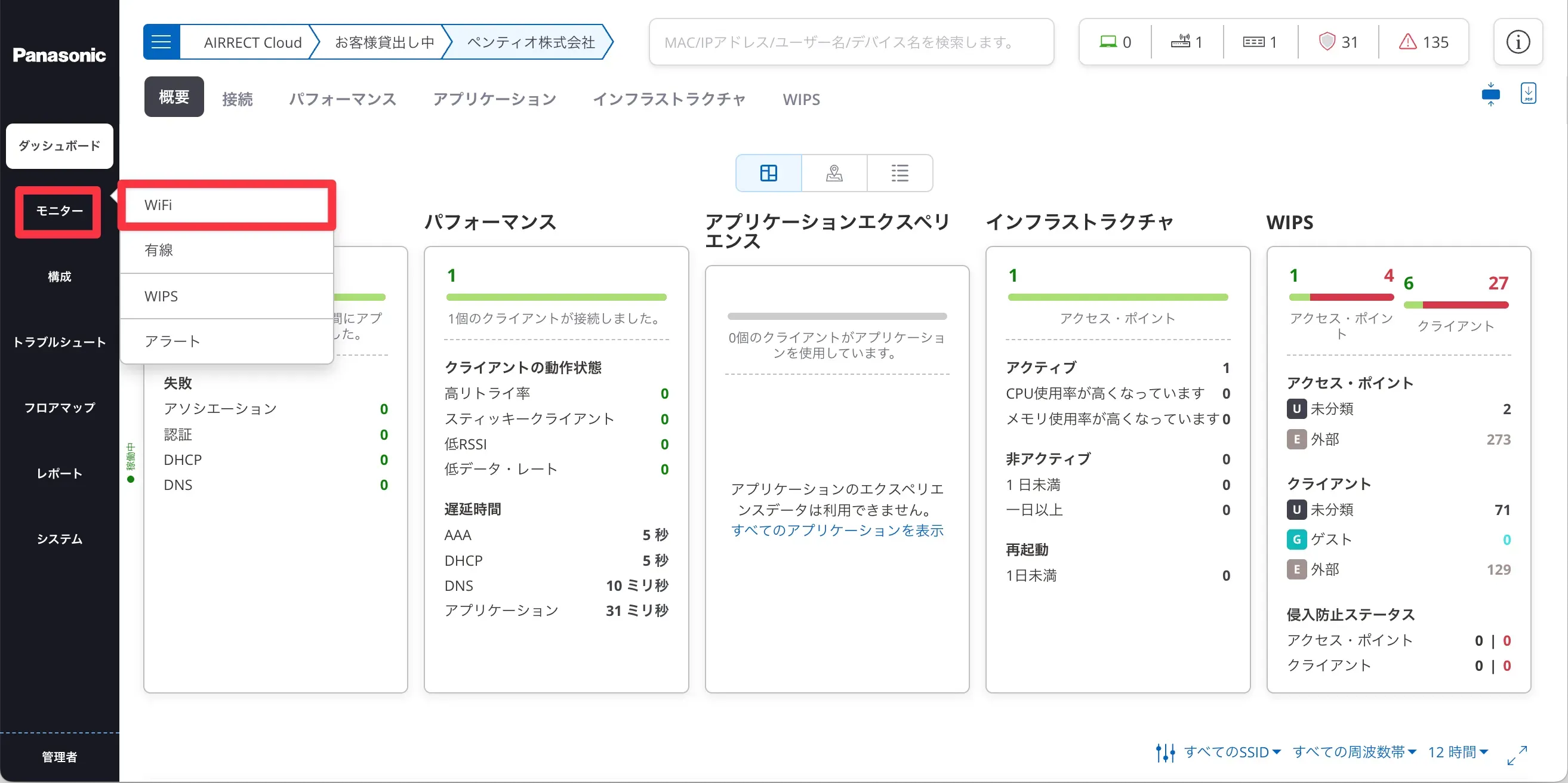Click the shield icon showing 31
The width and height of the screenshot is (1568, 783).
point(1326,42)
